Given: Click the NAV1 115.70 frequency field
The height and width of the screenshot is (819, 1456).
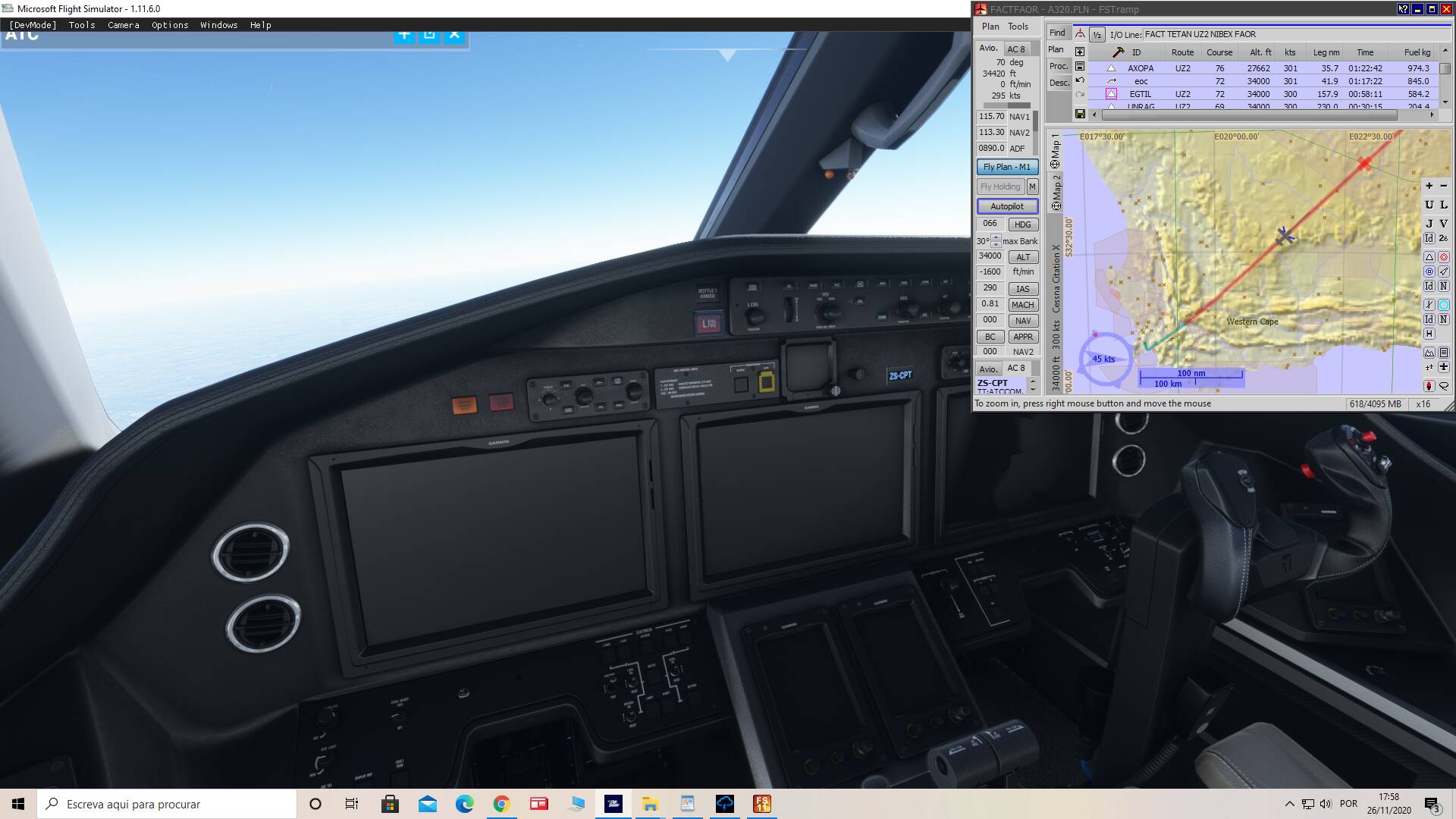Looking at the screenshot, I should [x=991, y=117].
